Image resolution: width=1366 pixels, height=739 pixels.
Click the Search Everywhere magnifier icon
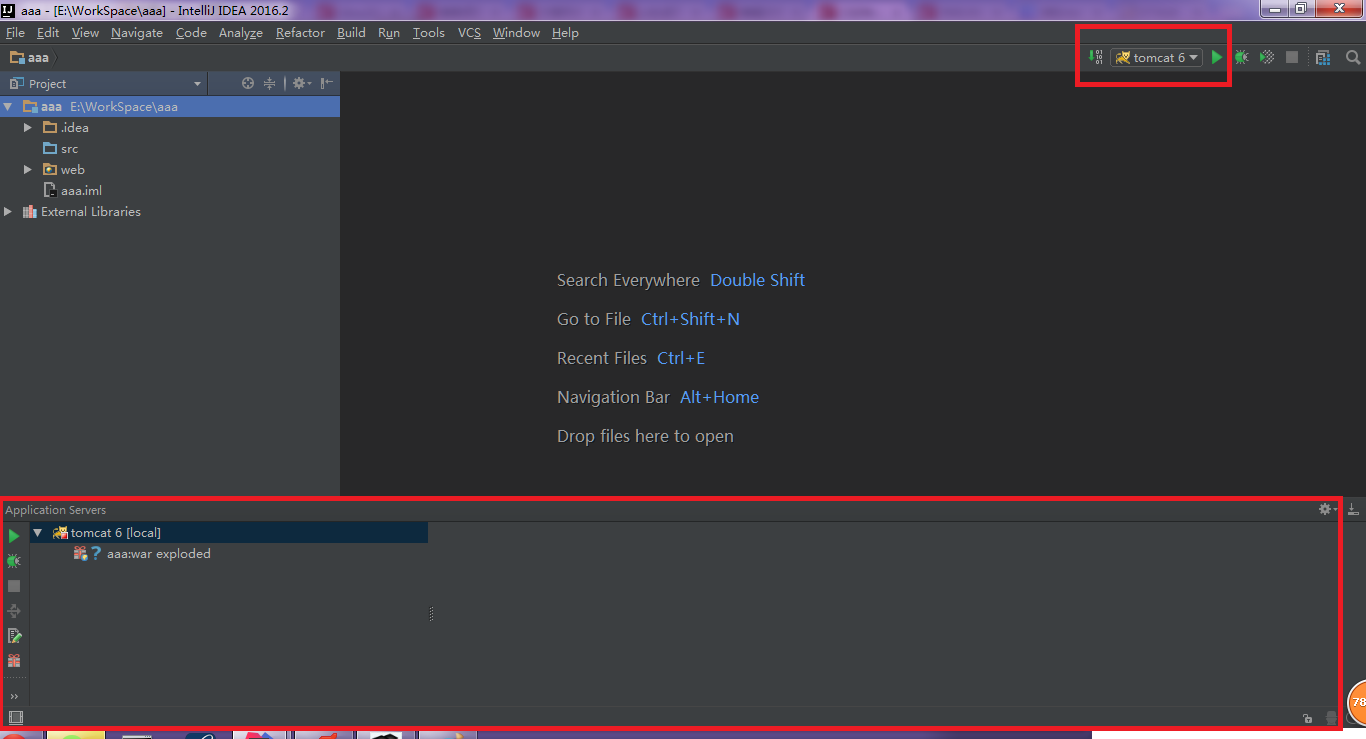[1352, 57]
